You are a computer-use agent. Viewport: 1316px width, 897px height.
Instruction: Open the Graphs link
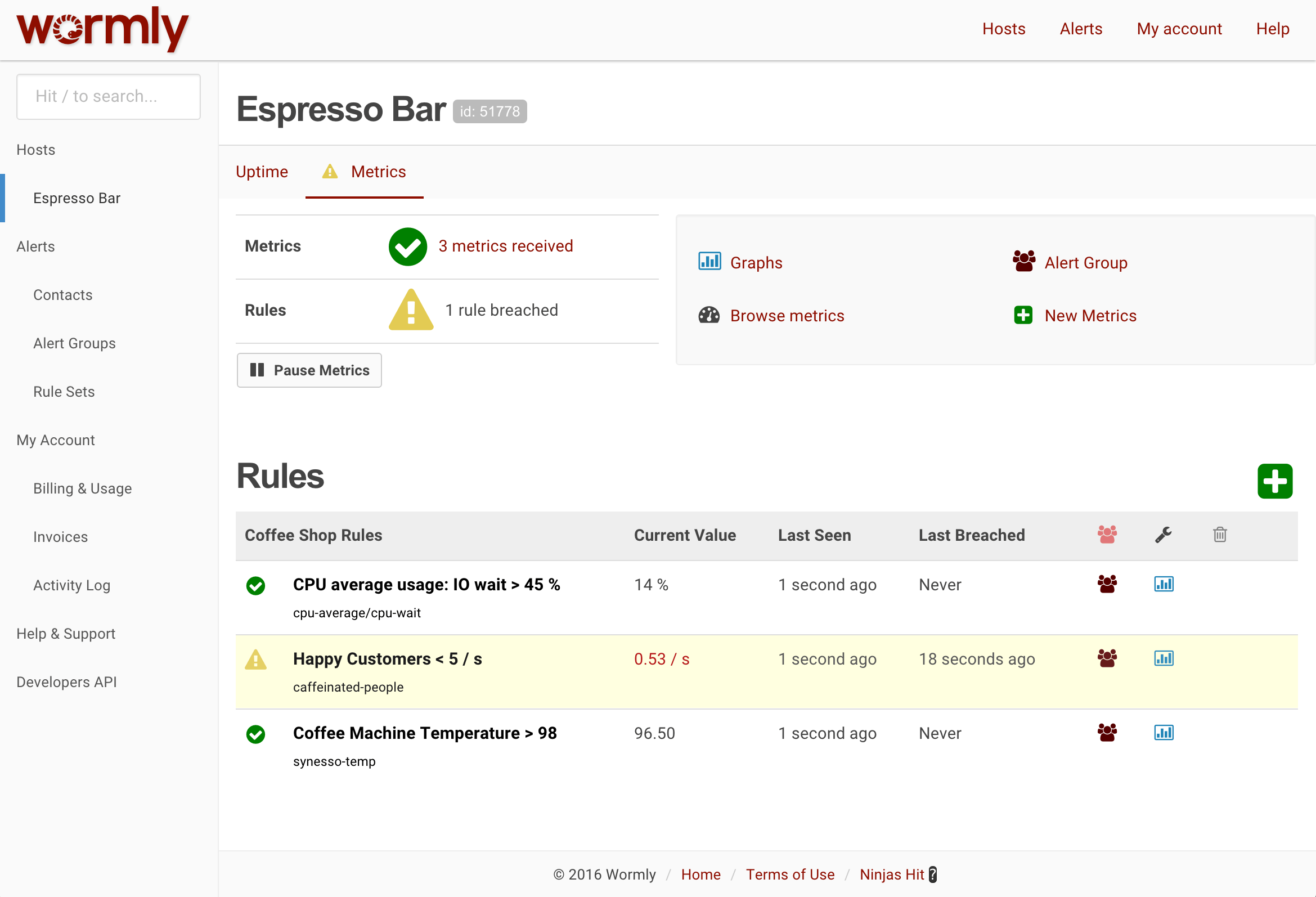pos(756,263)
